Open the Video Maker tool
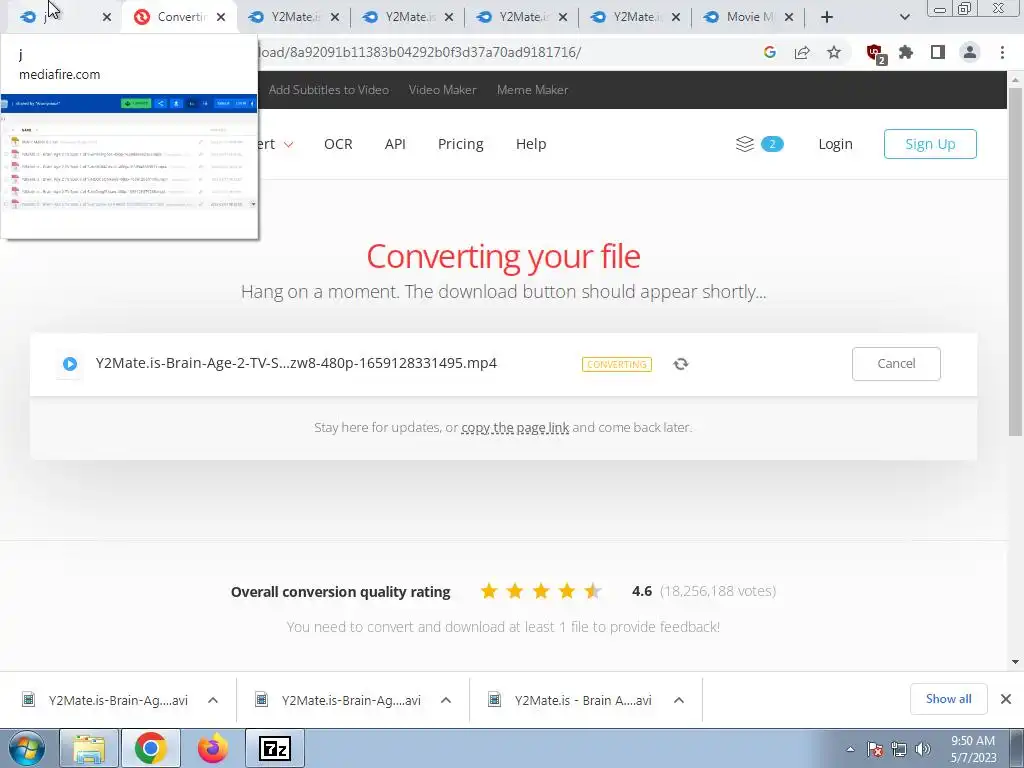 pos(442,89)
